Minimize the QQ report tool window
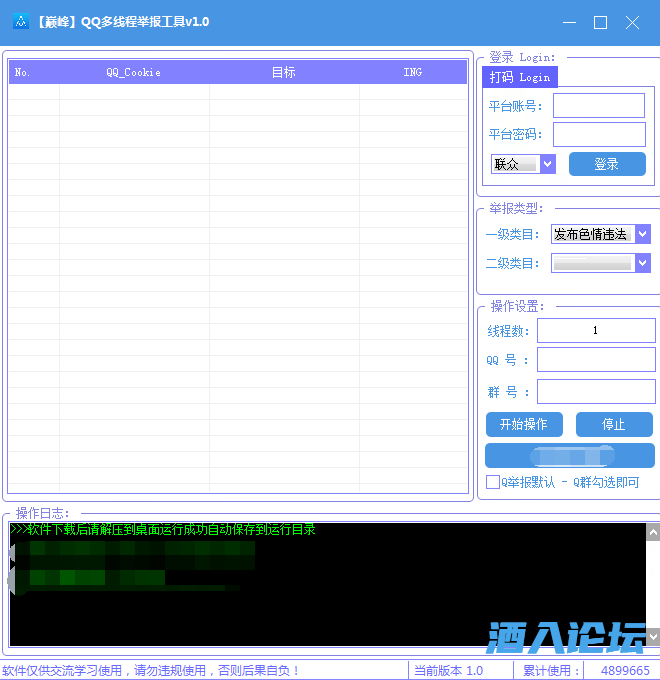The height and width of the screenshot is (680, 660). coord(568,22)
